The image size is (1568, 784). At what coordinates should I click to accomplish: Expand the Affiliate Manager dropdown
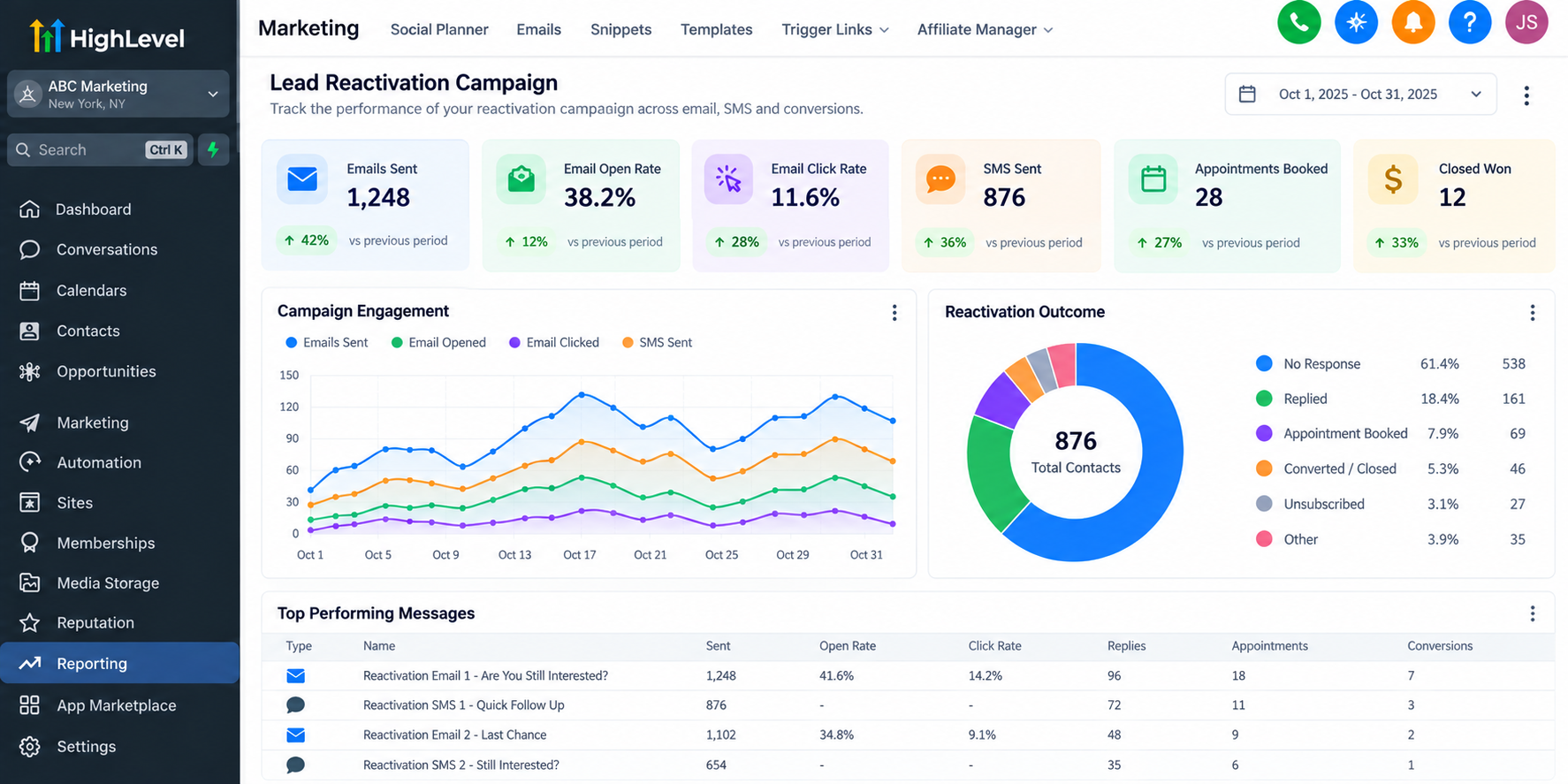point(985,29)
